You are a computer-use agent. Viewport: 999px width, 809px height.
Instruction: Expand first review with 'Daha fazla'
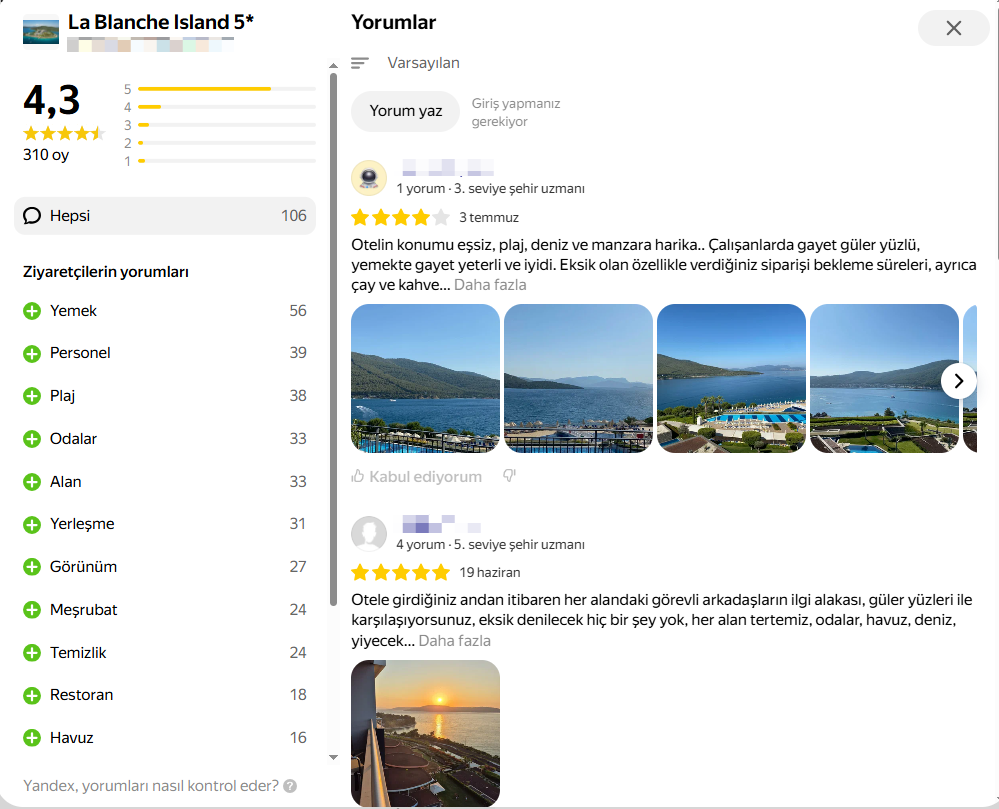coord(490,285)
